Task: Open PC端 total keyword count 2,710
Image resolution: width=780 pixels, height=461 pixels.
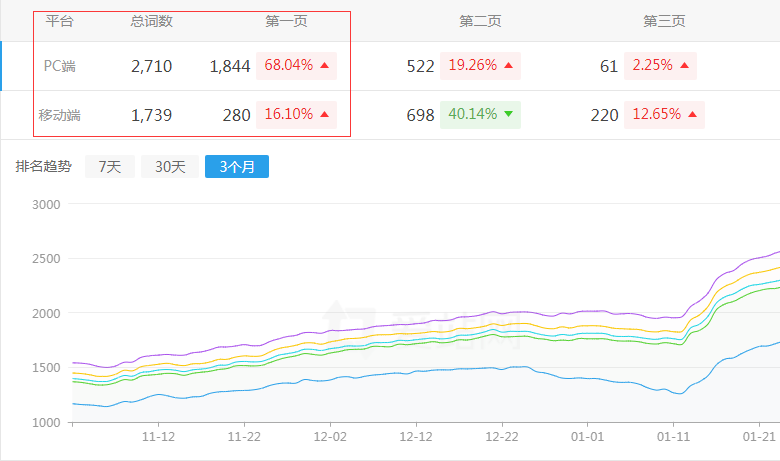Action: click(x=151, y=66)
